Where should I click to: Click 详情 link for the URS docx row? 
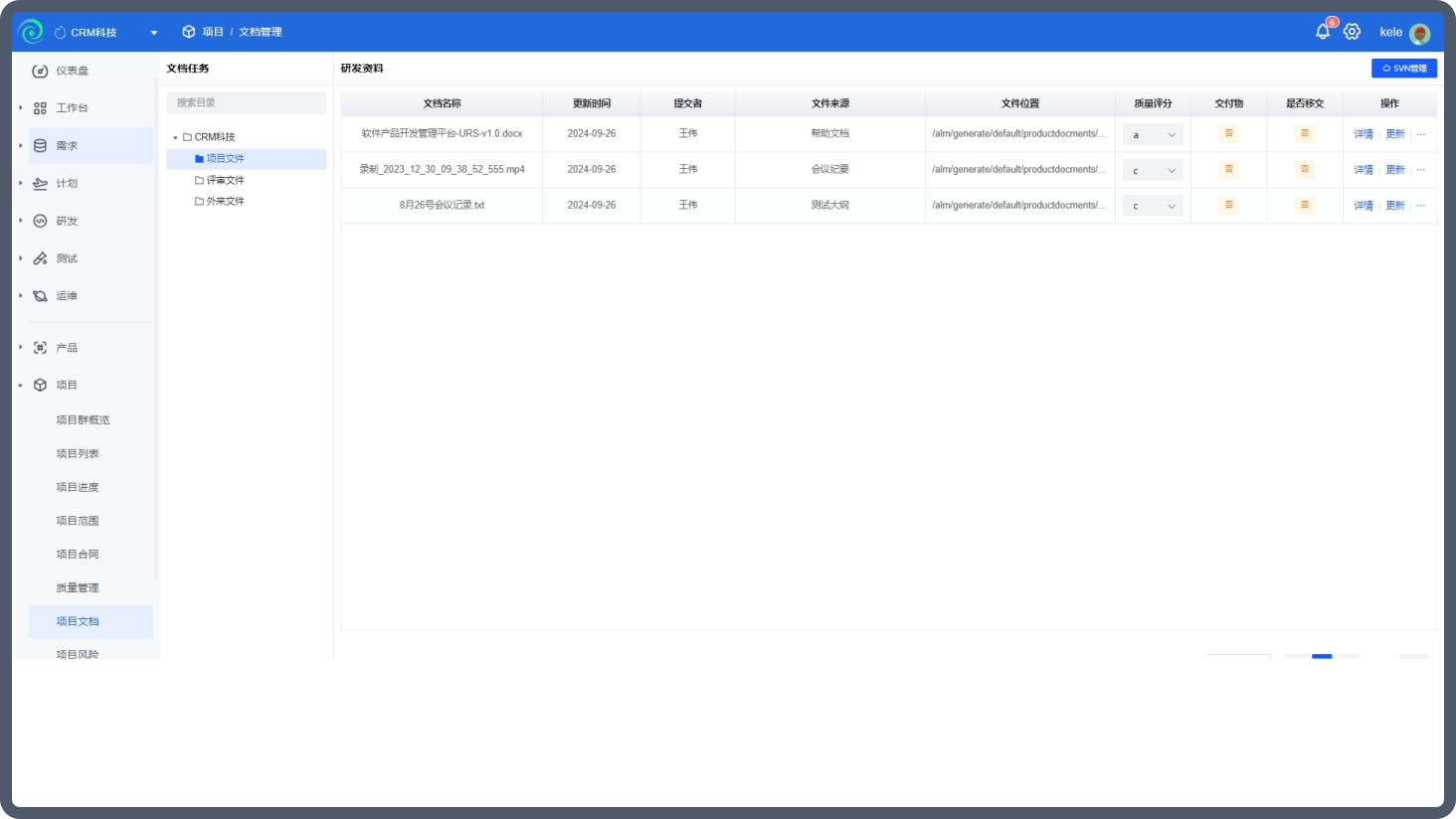[1364, 134]
